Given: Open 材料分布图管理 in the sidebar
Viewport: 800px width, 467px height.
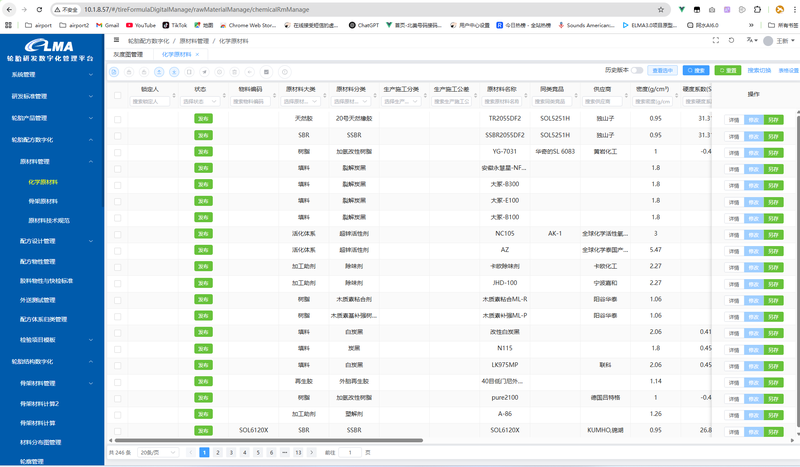Looking at the screenshot, I should (x=41, y=443).
